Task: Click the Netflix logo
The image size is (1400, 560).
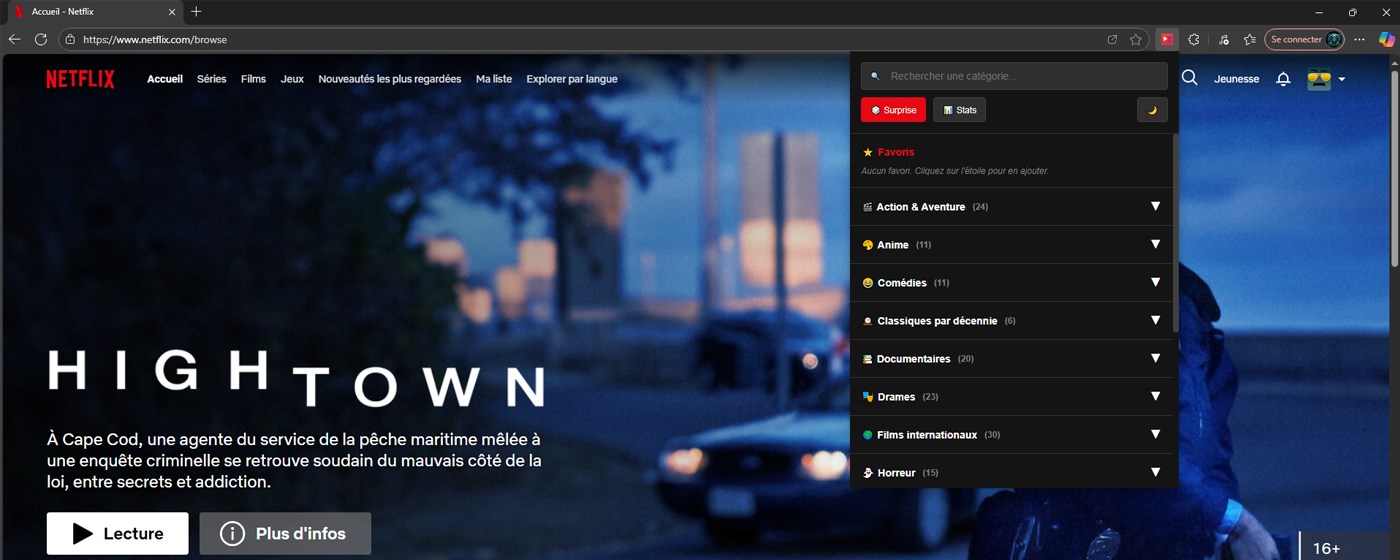Action: click(80, 79)
